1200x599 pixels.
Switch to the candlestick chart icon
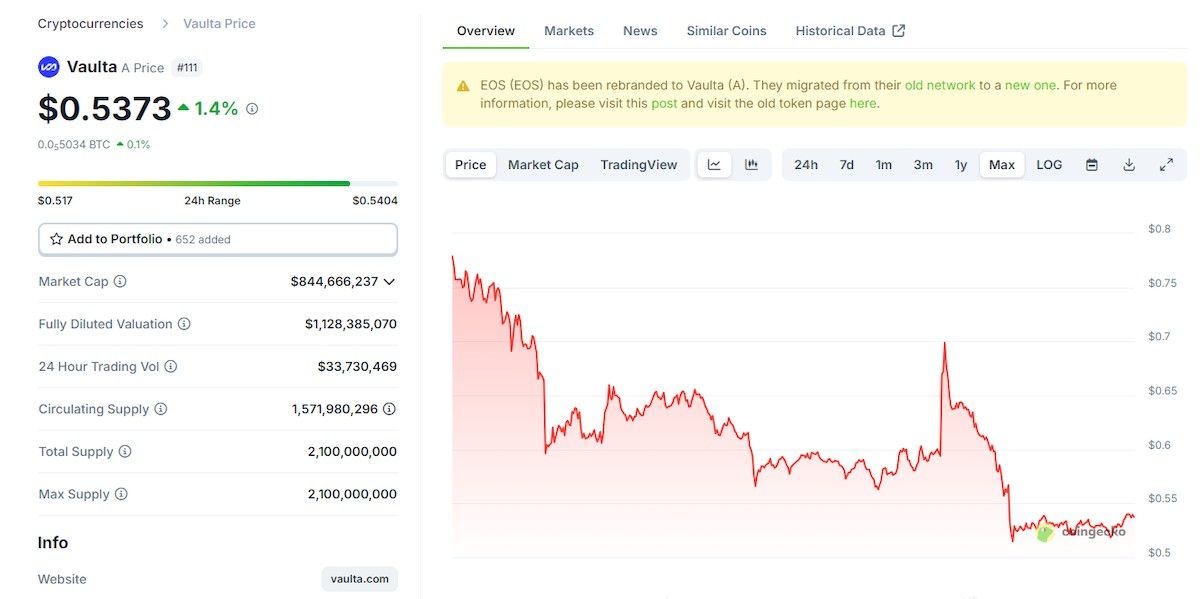[751, 164]
